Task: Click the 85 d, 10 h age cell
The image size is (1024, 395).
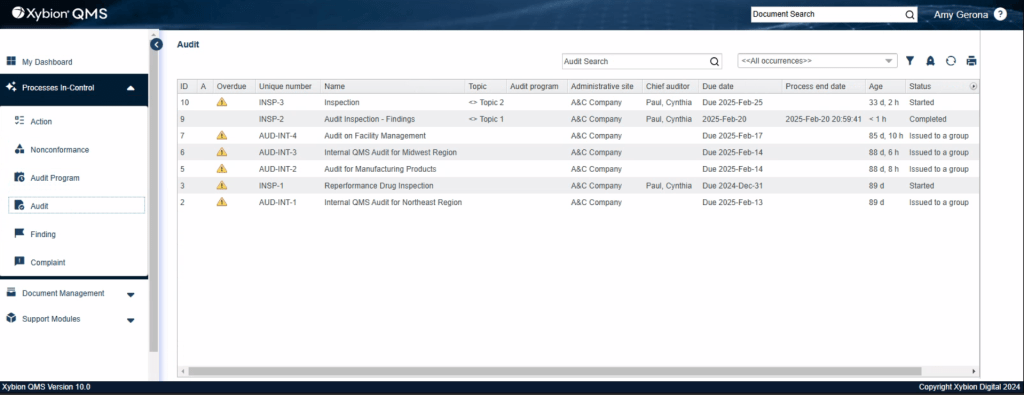Action: (886, 136)
